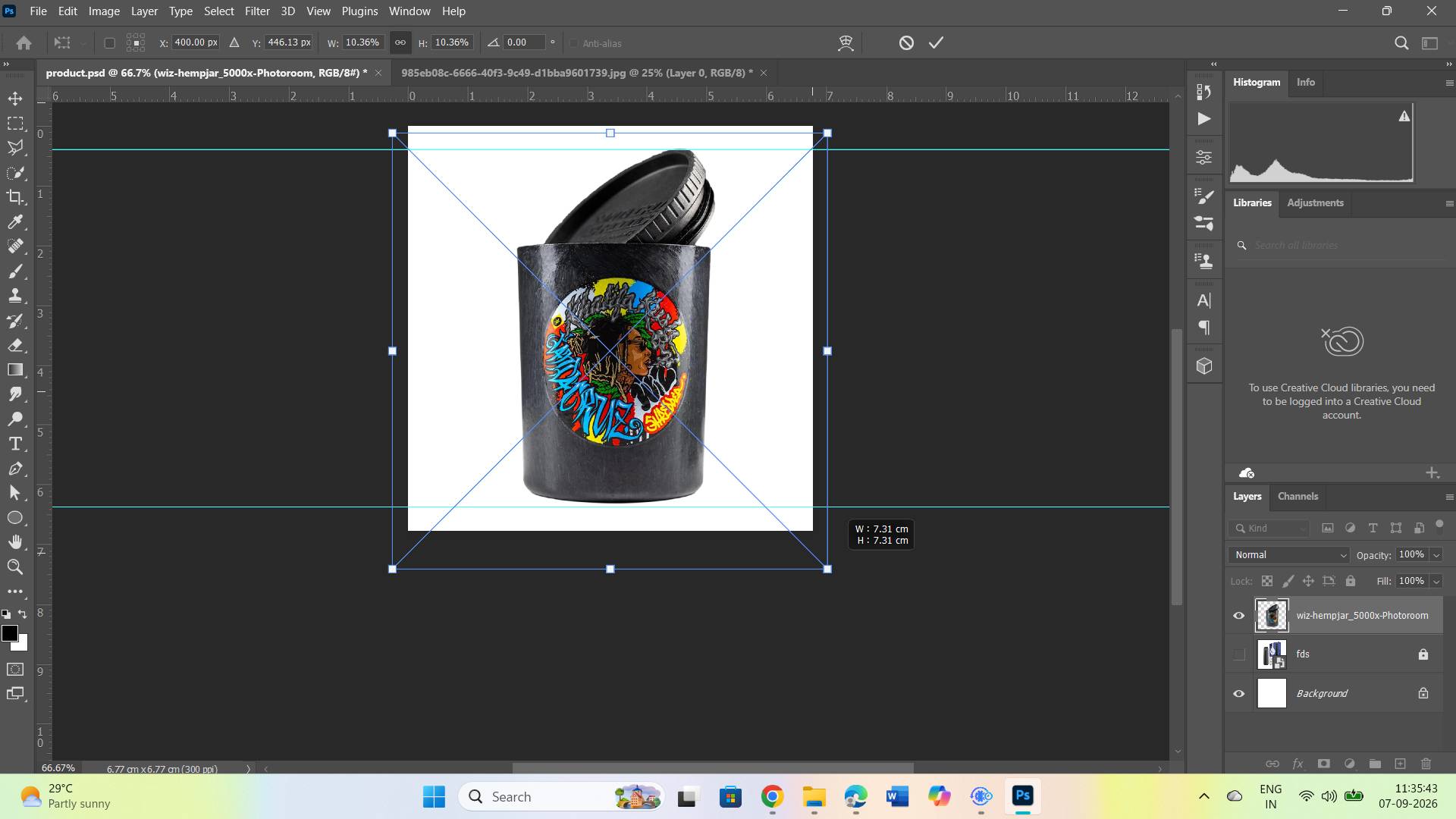Open the layer Kind filter dropdown
Screen dimensions: 1456x819
[1272, 528]
